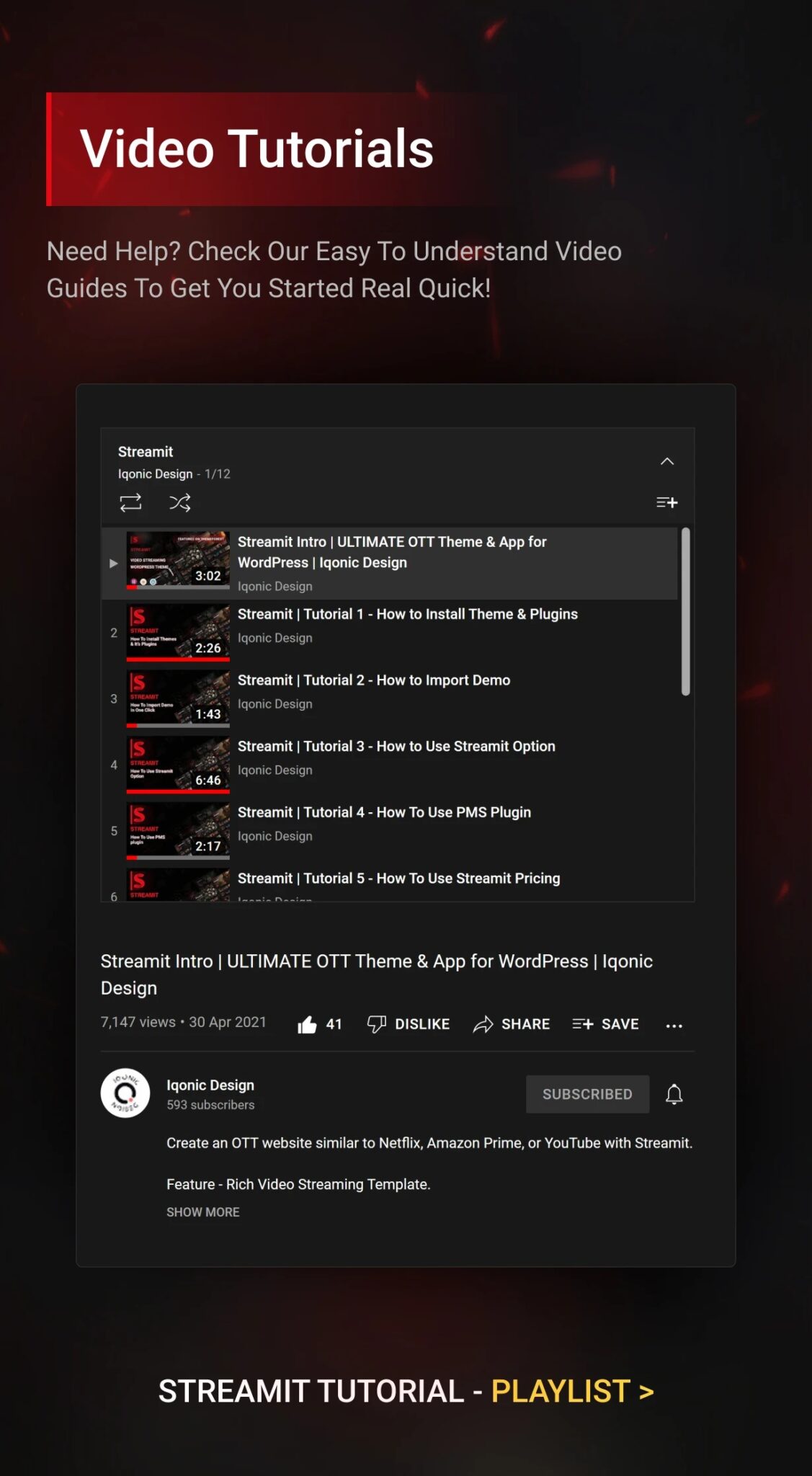Image resolution: width=812 pixels, height=1476 pixels.
Task: Select Tutorial 1 - How to Install Theme & Plugins
Action: click(407, 614)
